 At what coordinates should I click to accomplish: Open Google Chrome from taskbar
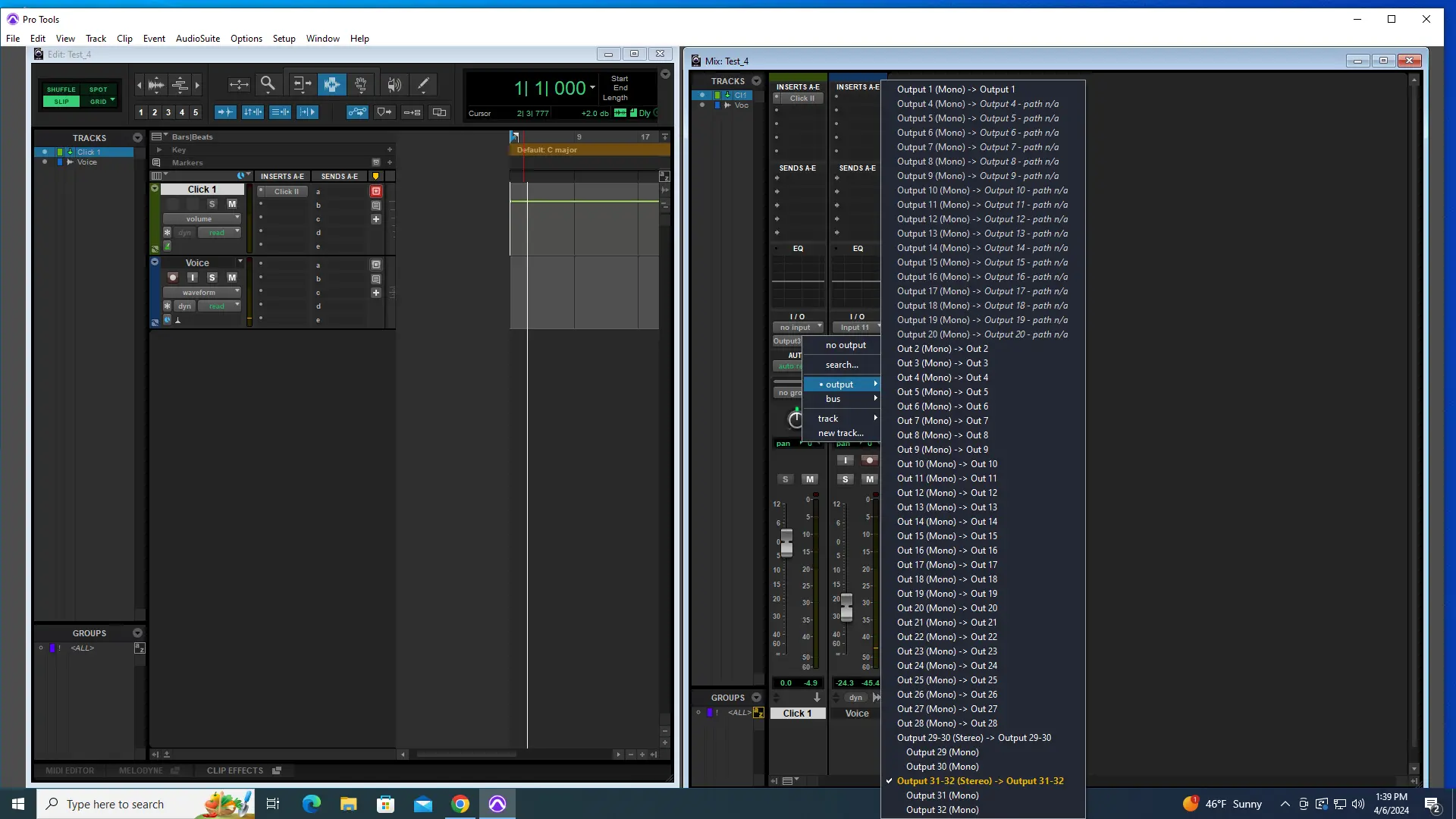coord(460,804)
